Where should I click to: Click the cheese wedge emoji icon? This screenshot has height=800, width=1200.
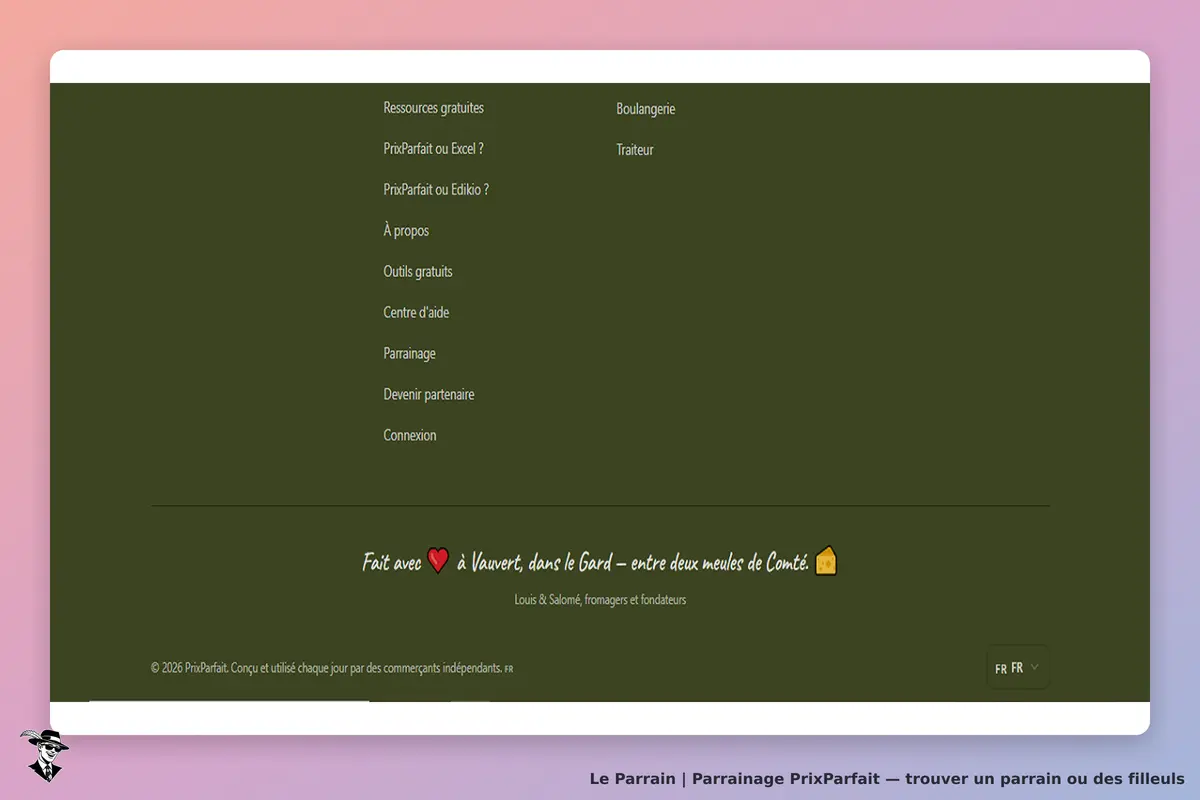(826, 560)
